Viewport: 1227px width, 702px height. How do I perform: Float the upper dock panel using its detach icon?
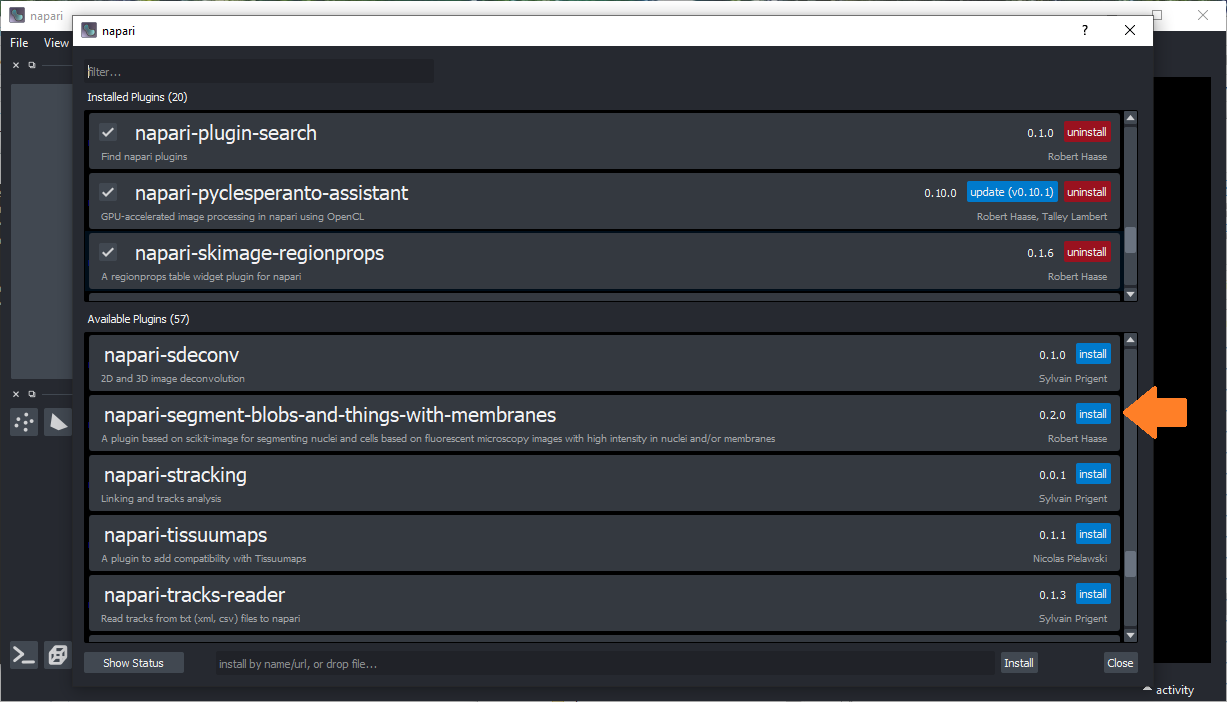32,65
